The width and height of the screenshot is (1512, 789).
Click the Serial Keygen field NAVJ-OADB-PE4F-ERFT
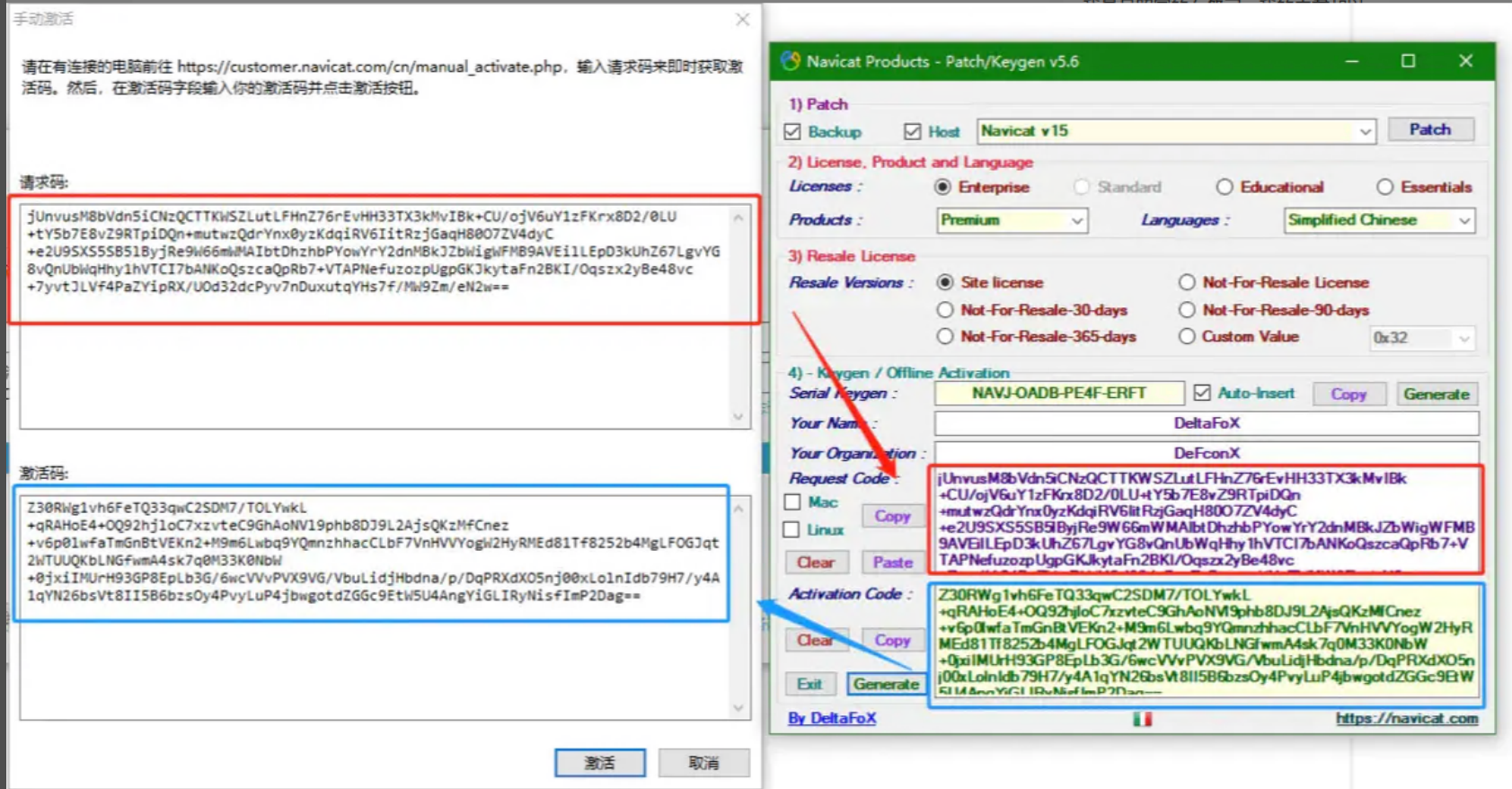click(1059, 394)
